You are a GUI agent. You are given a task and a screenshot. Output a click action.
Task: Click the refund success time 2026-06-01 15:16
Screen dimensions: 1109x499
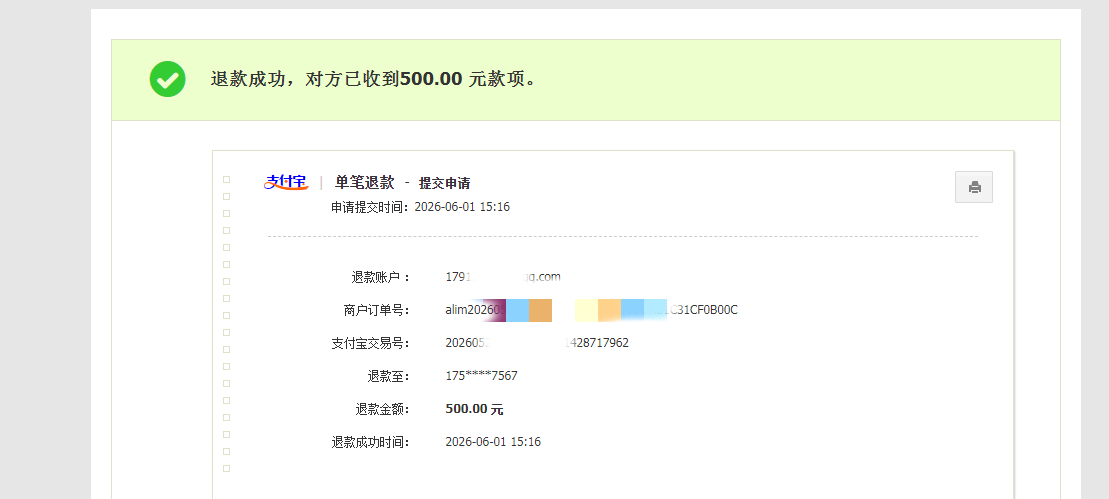(493, 442)
